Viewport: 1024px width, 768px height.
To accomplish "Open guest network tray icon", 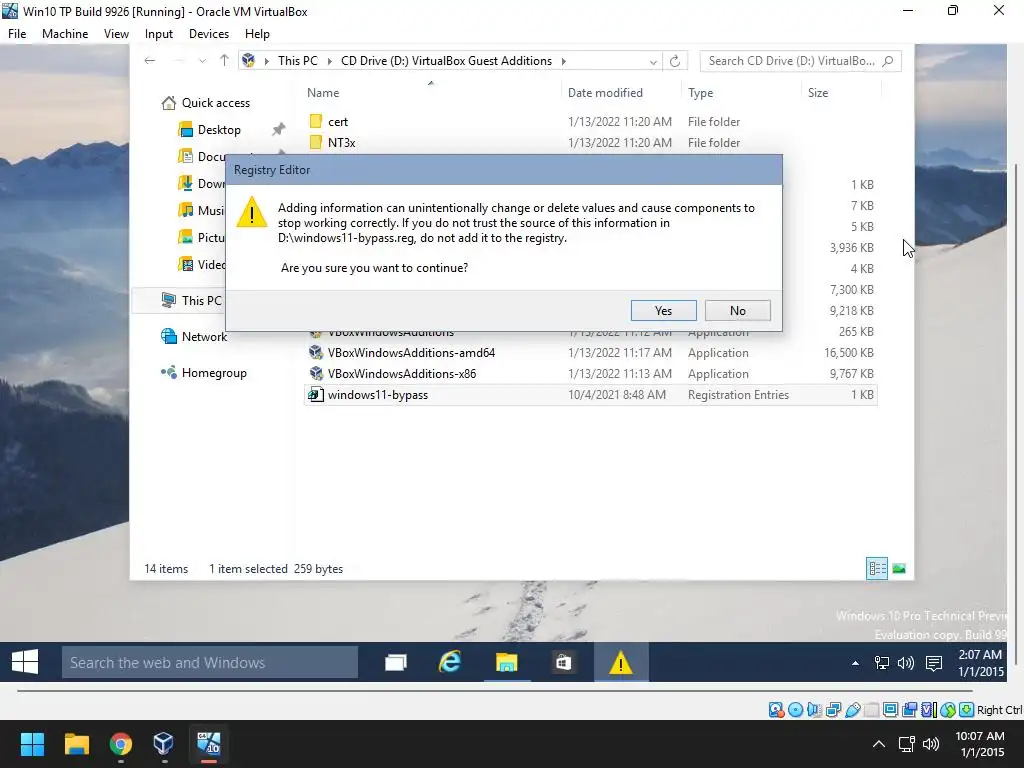I will tap(882, 664).
